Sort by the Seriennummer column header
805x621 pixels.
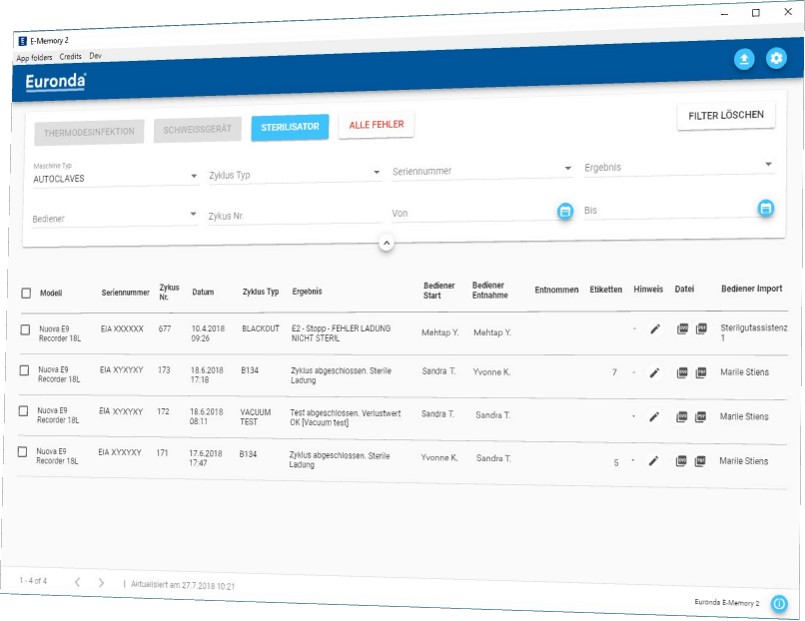point(125,293)
